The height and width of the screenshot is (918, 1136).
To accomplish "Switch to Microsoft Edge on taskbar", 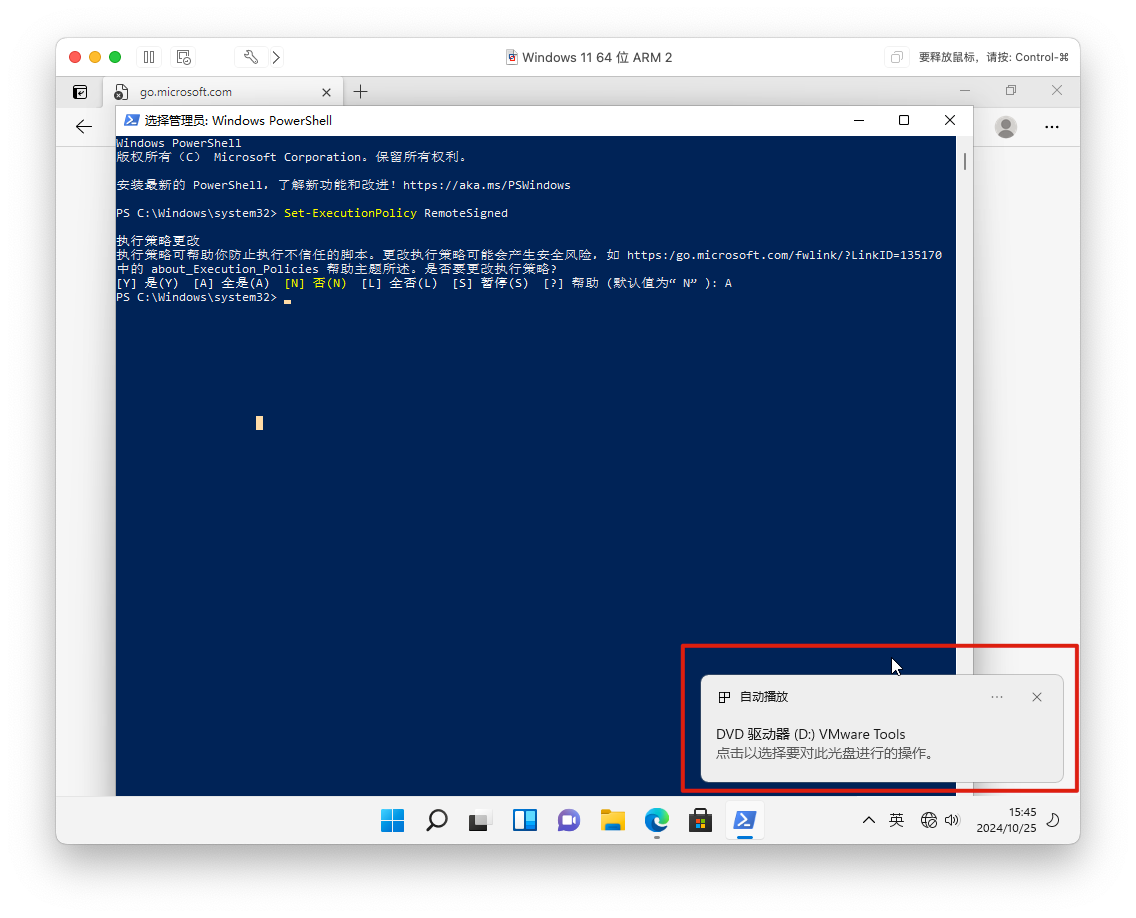I will tap(657, 820).
